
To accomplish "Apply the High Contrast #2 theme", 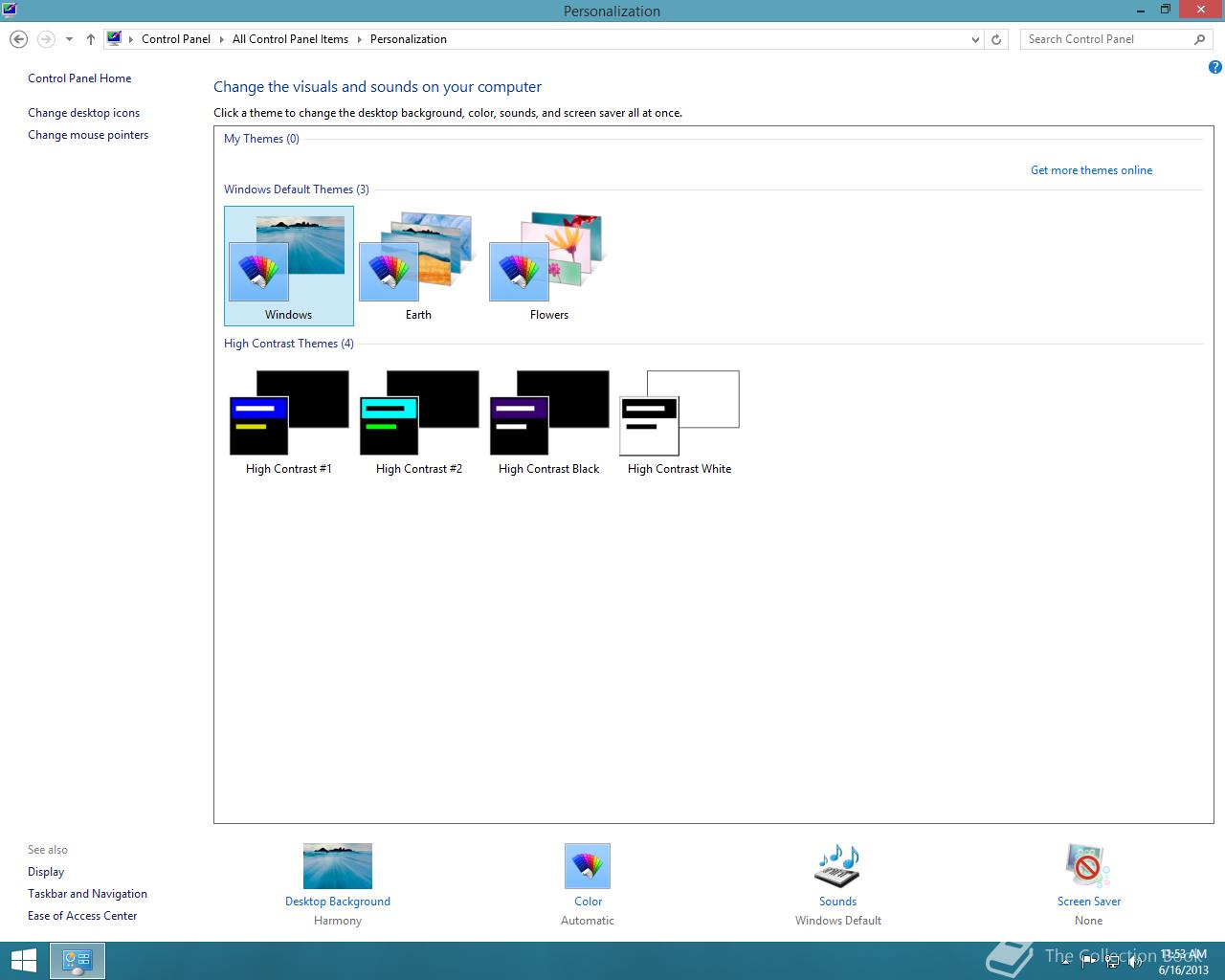I will point(418,422).
